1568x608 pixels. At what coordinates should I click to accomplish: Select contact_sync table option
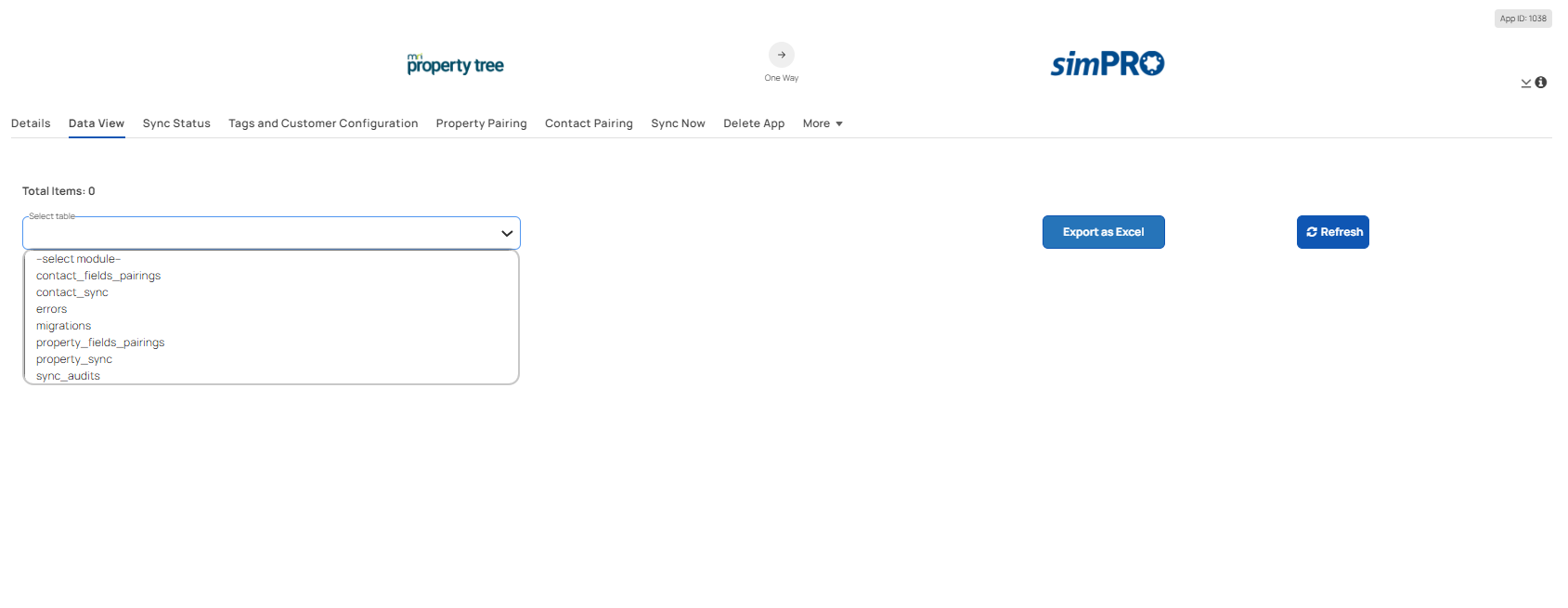pyautogui.click(x=271, y=292)
